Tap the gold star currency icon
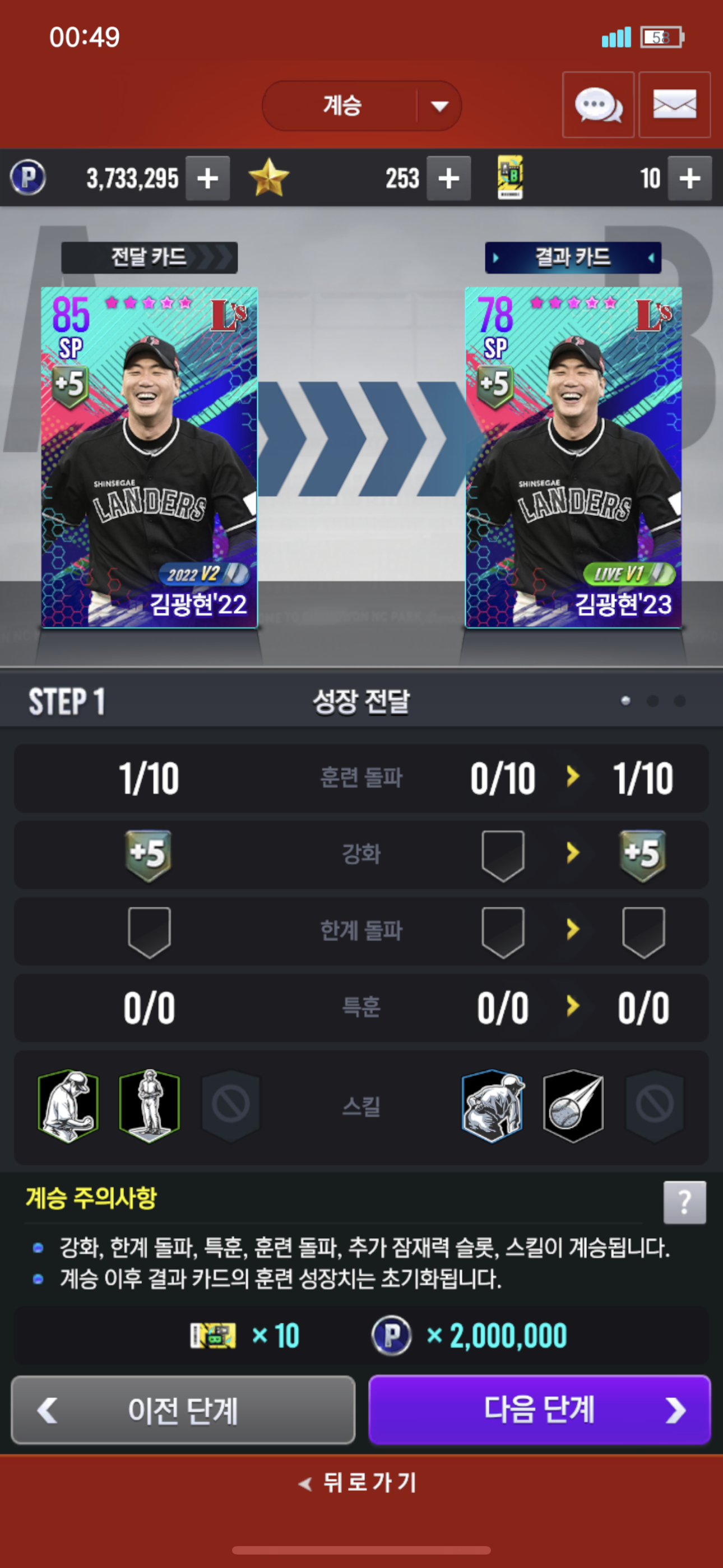Viewport: 723px width, 1568px height. click(268, 178)
